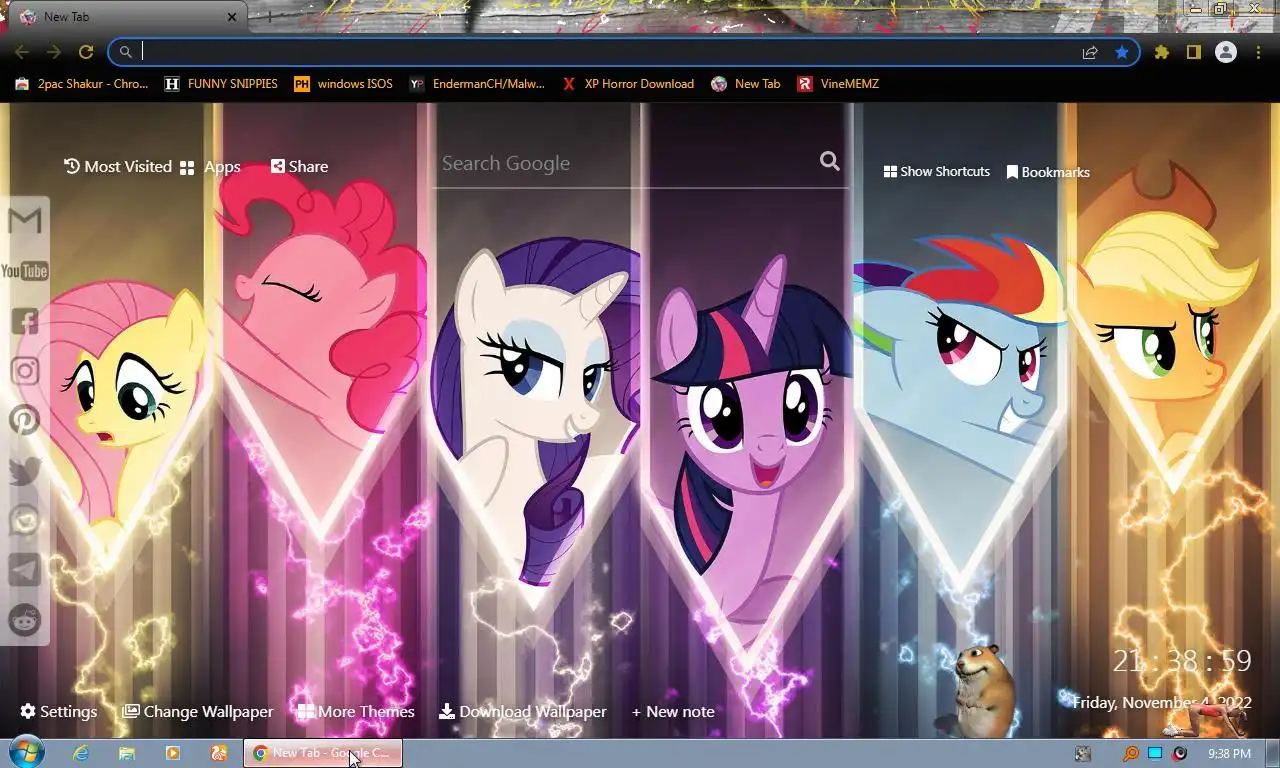Open XP Horror Download bookmark

point(628,84)
